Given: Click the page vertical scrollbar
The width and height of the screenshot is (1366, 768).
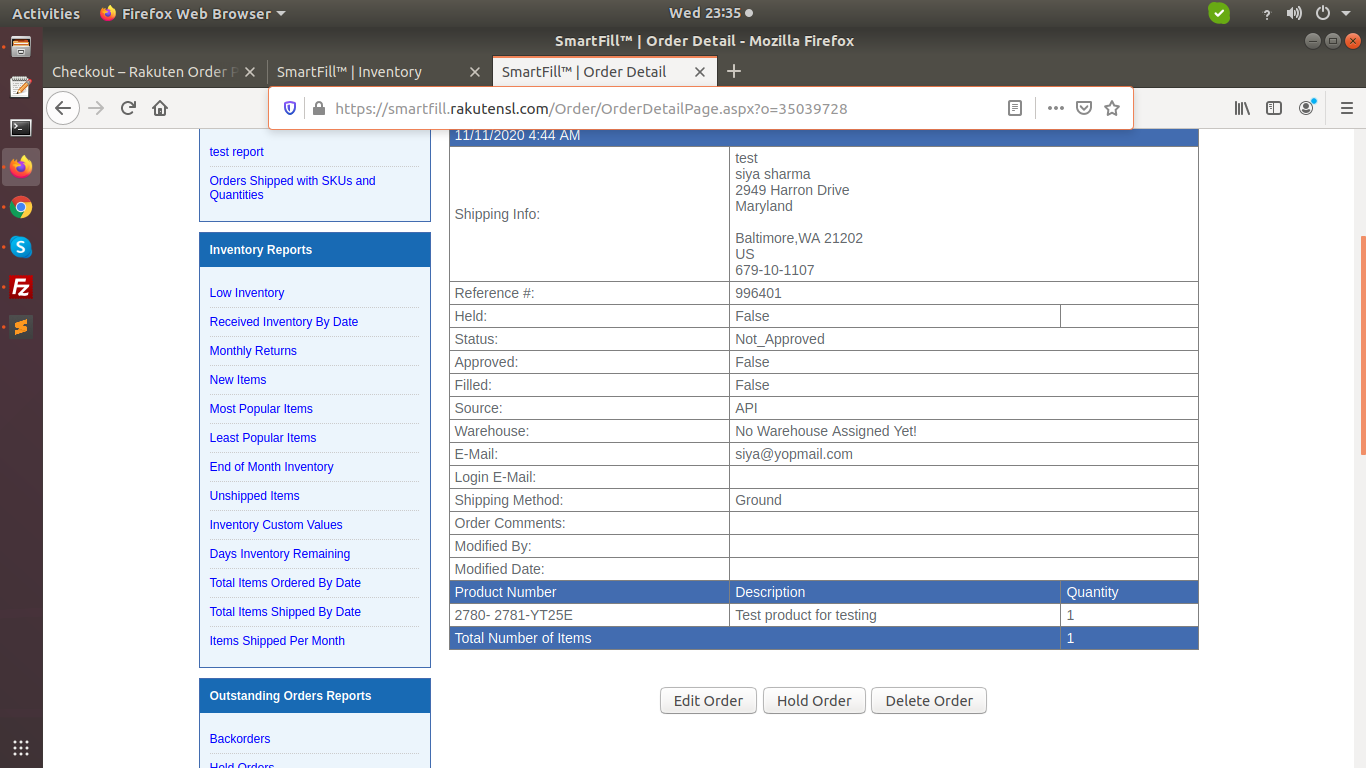Looking at the screenshot, I should (x=1361, y=345).
